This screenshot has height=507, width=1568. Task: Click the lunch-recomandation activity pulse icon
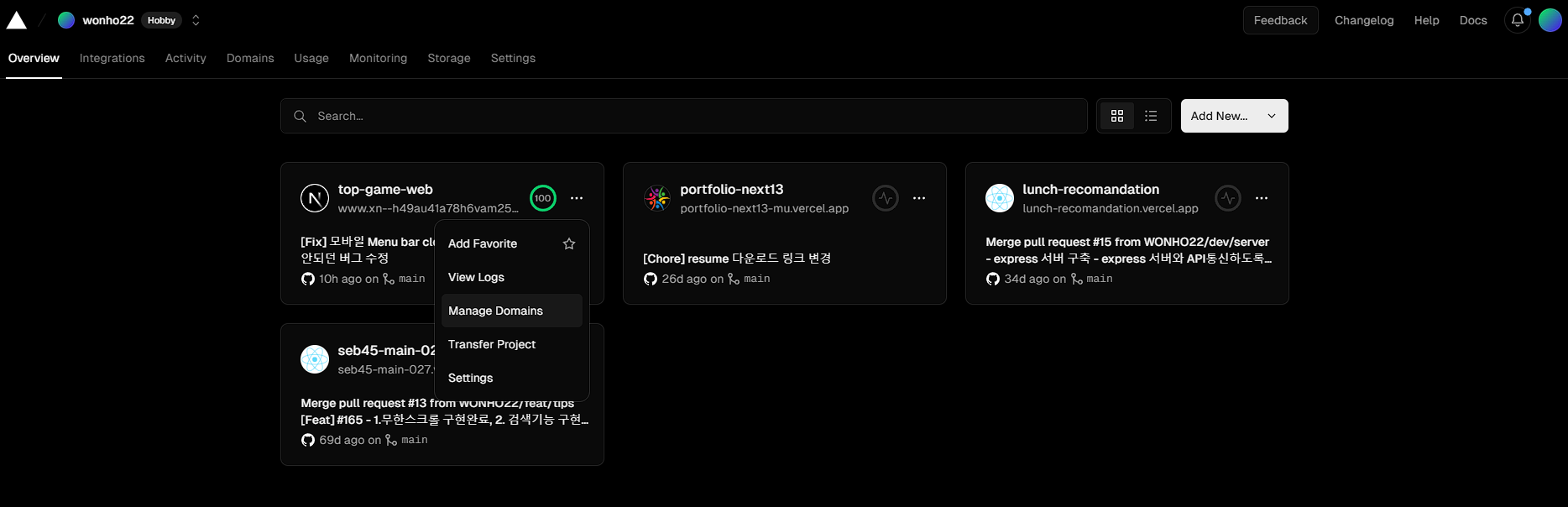coord(1228,198)
